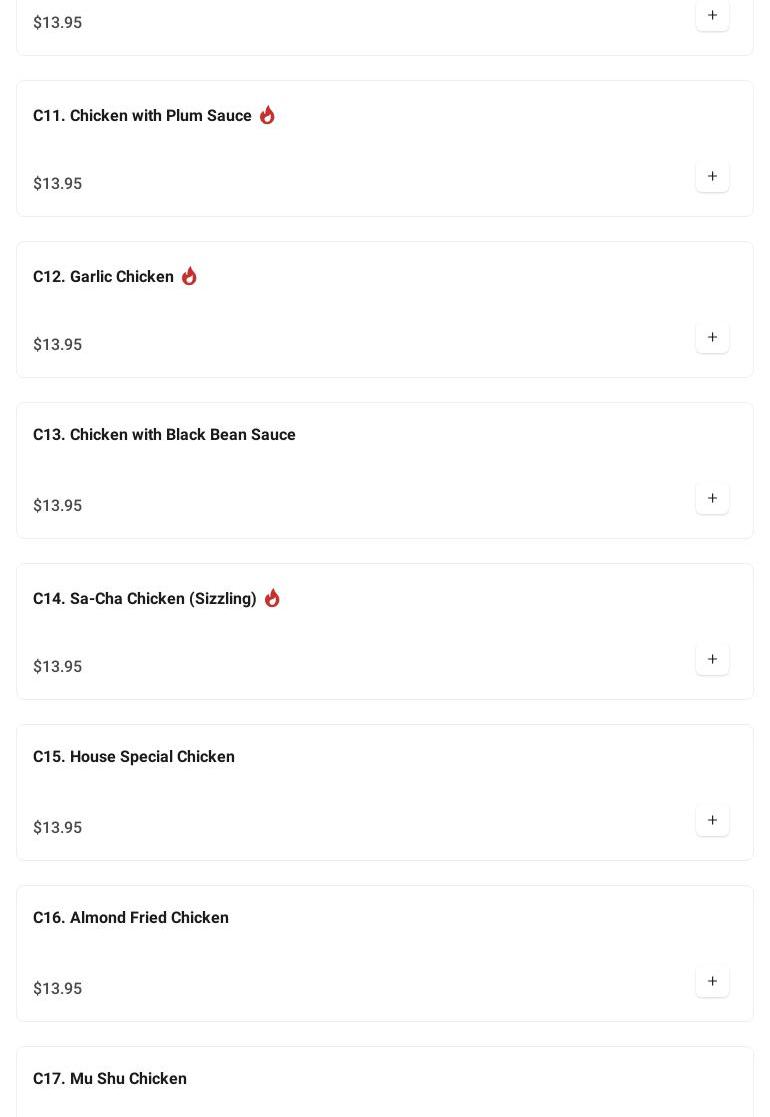Add C14 Sa-Cha Chicken (Sizzling) to order
This screenshot has width=770, height=1117.
(712, 660)
